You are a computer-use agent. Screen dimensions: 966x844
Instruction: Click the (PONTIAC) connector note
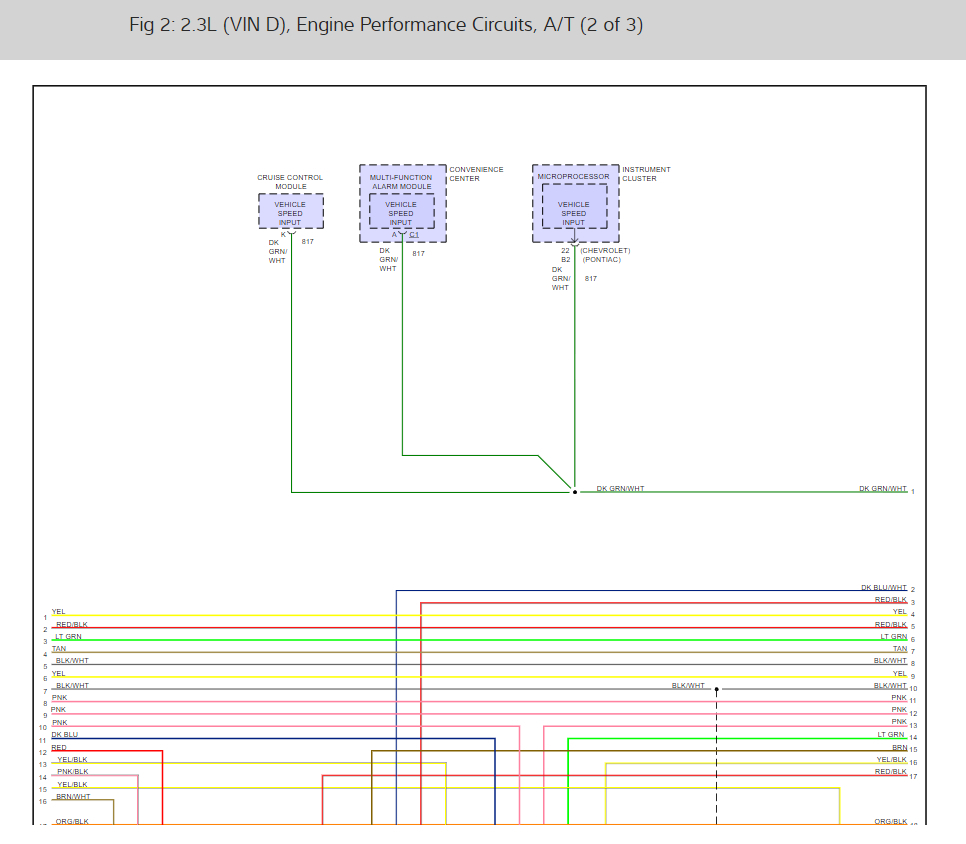pyautogui.click(x=601, y=260)
